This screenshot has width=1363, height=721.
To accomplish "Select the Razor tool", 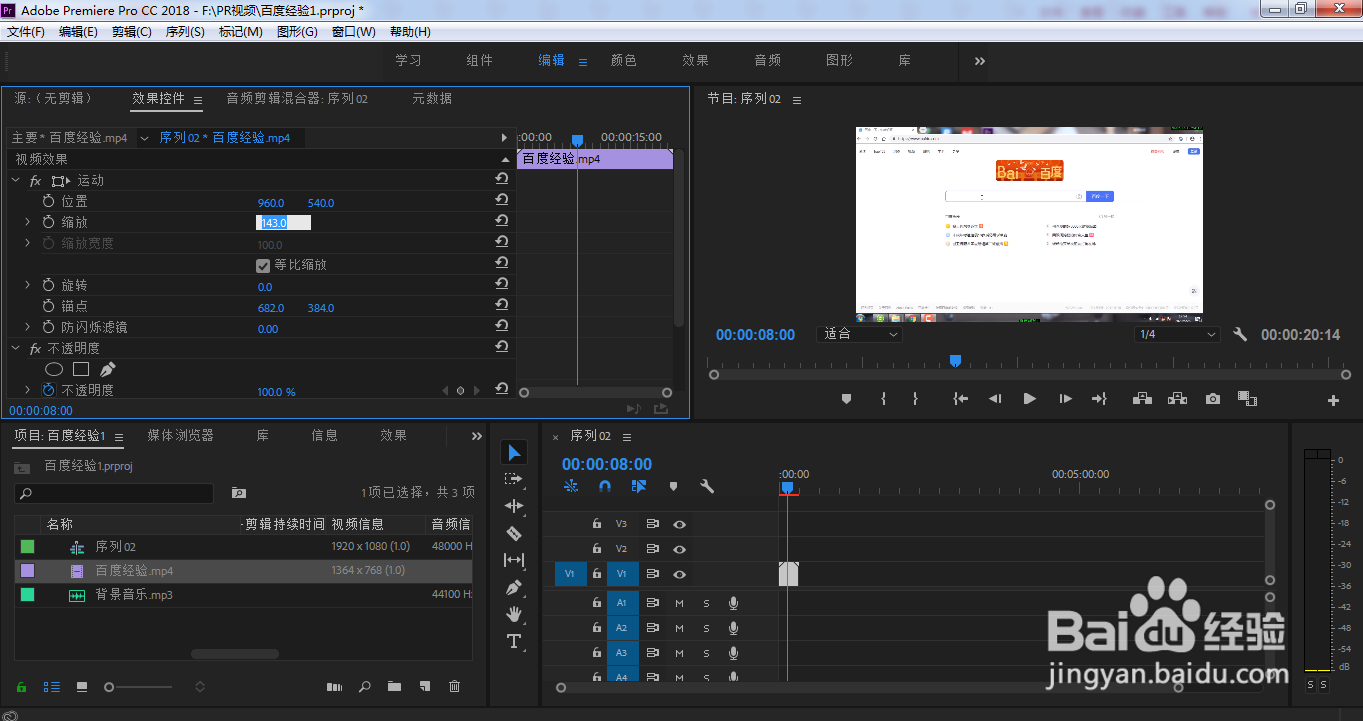I will point(514,533).
